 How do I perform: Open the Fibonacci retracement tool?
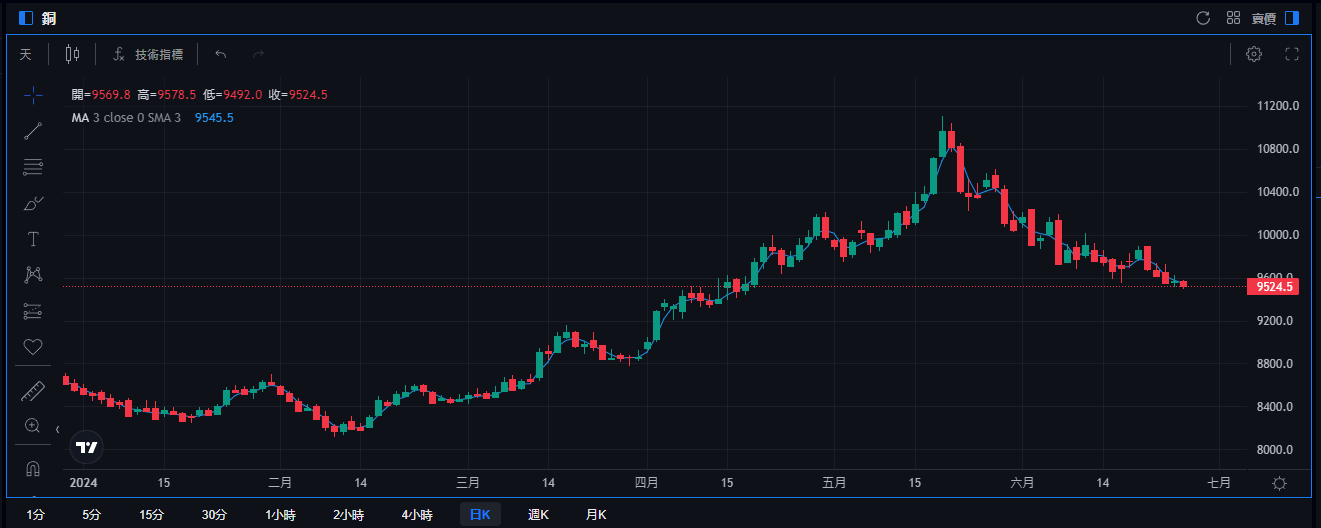tap(33, 167)
